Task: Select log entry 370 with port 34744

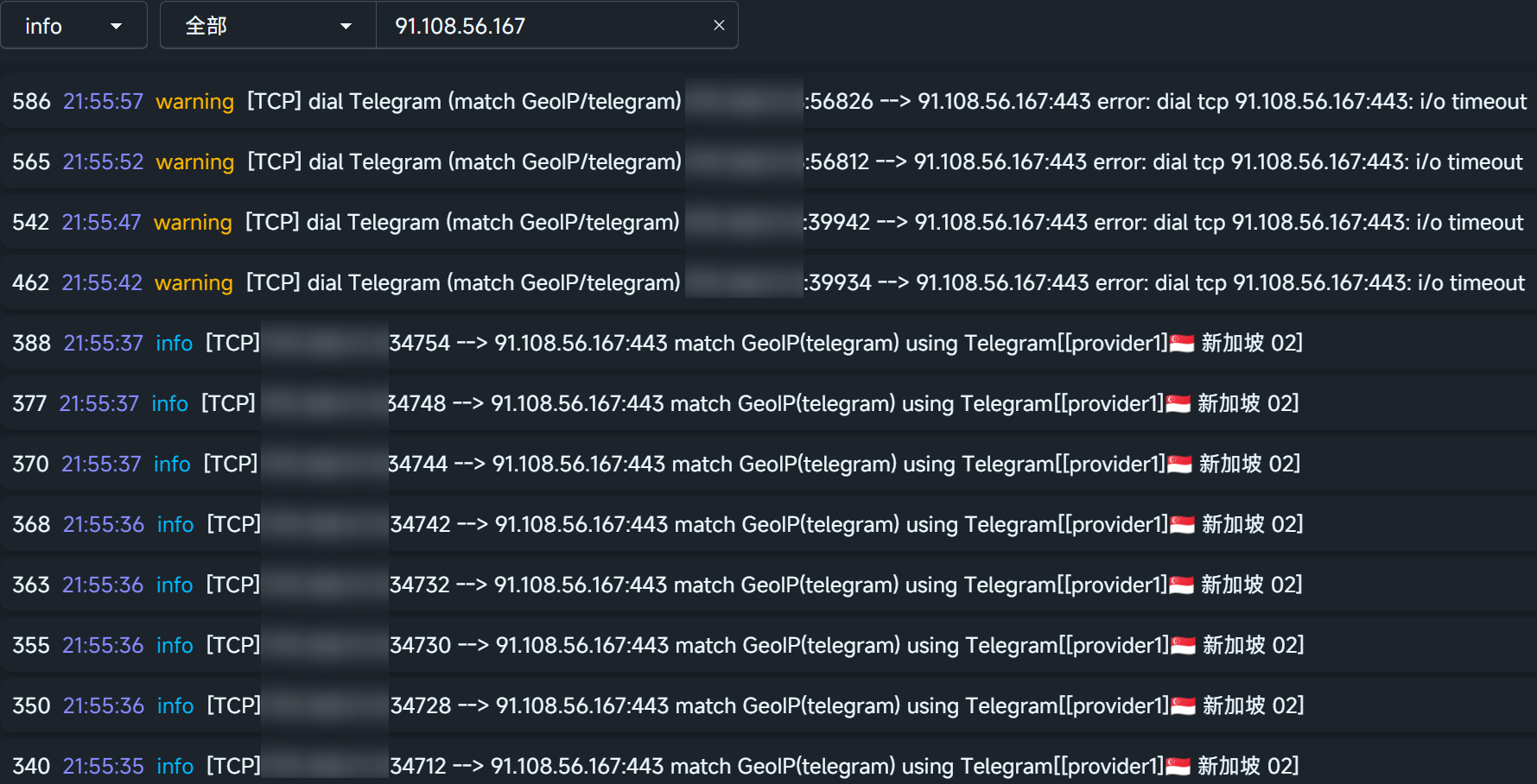Action: click(x=768, y=464)
